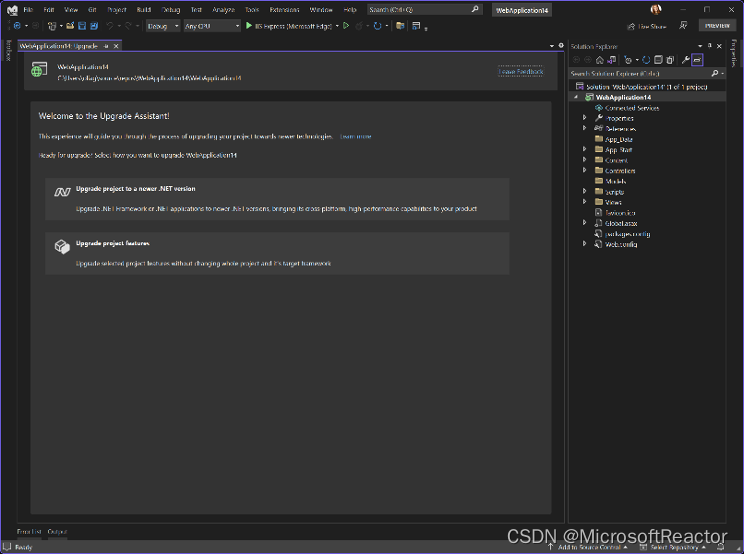
Task: Click the Learn more link
Action: coord(356,137)
